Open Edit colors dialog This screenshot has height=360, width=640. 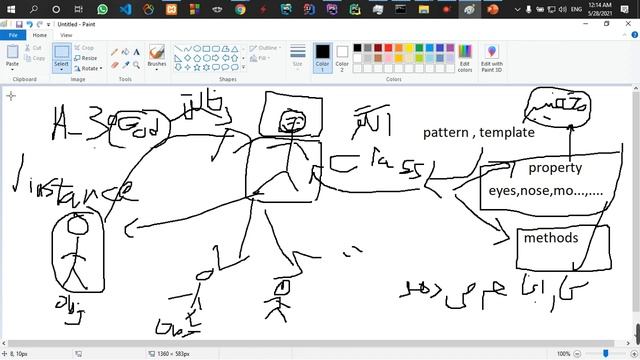tap(465, 58)
